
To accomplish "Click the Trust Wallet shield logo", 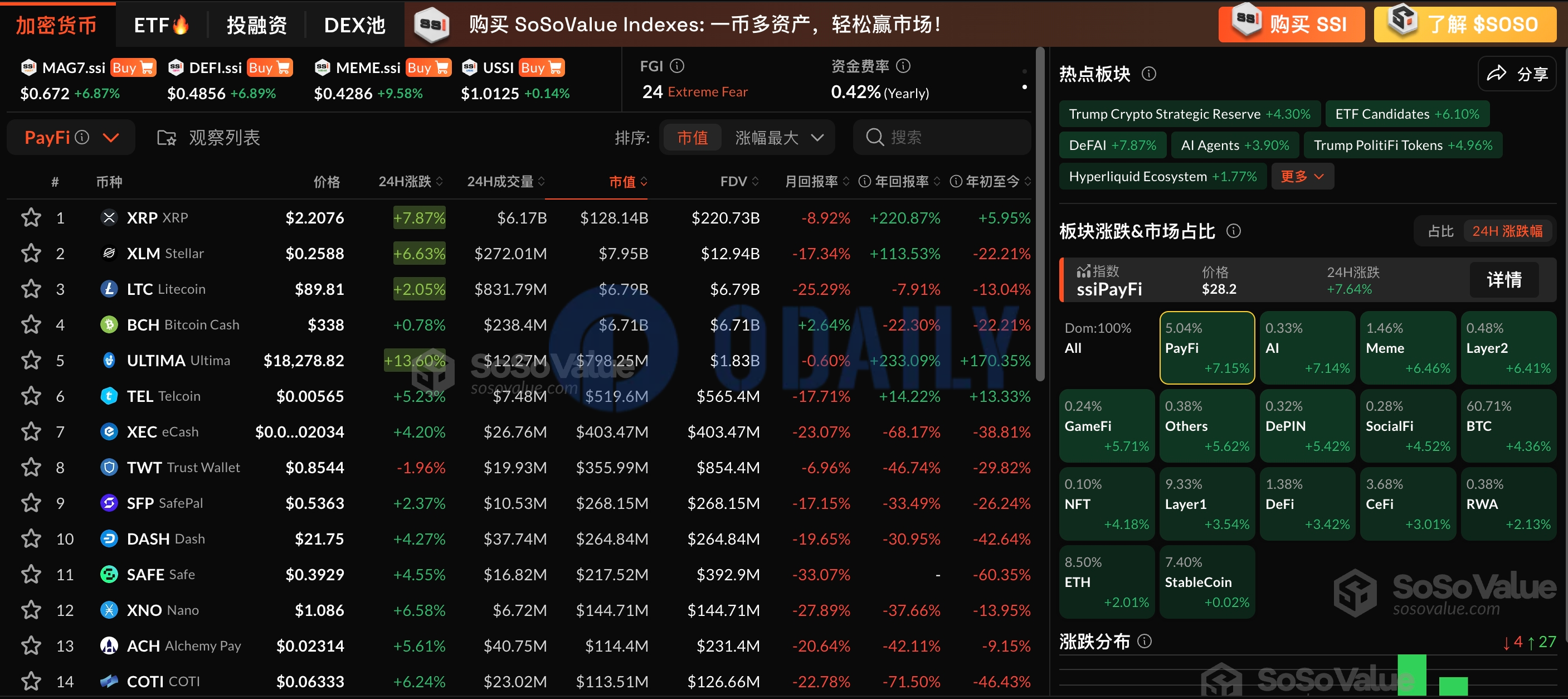I will pyautogui.click(x=109, y=467).
